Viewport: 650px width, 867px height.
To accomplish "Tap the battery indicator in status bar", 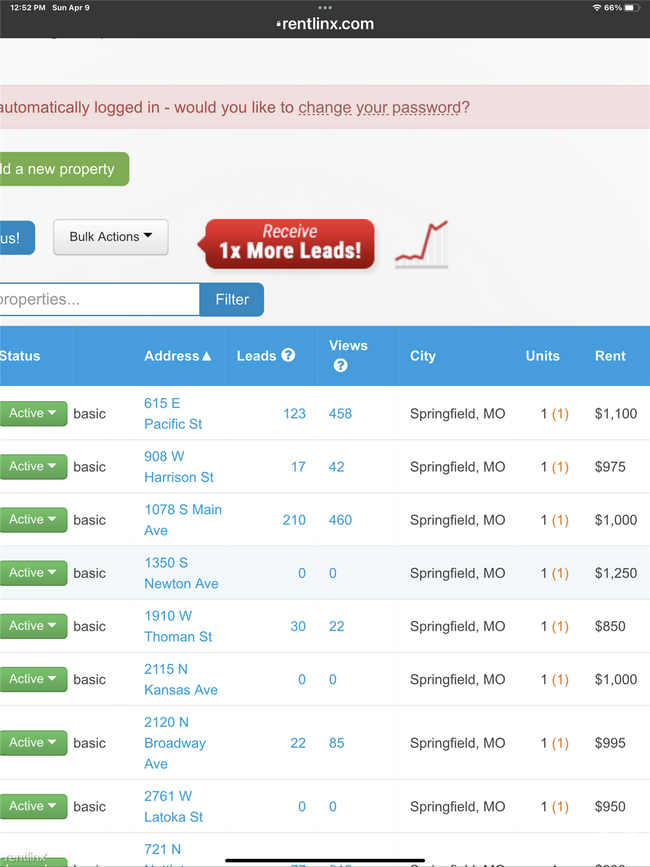I will pyautogui.click(x=631, y=7).
